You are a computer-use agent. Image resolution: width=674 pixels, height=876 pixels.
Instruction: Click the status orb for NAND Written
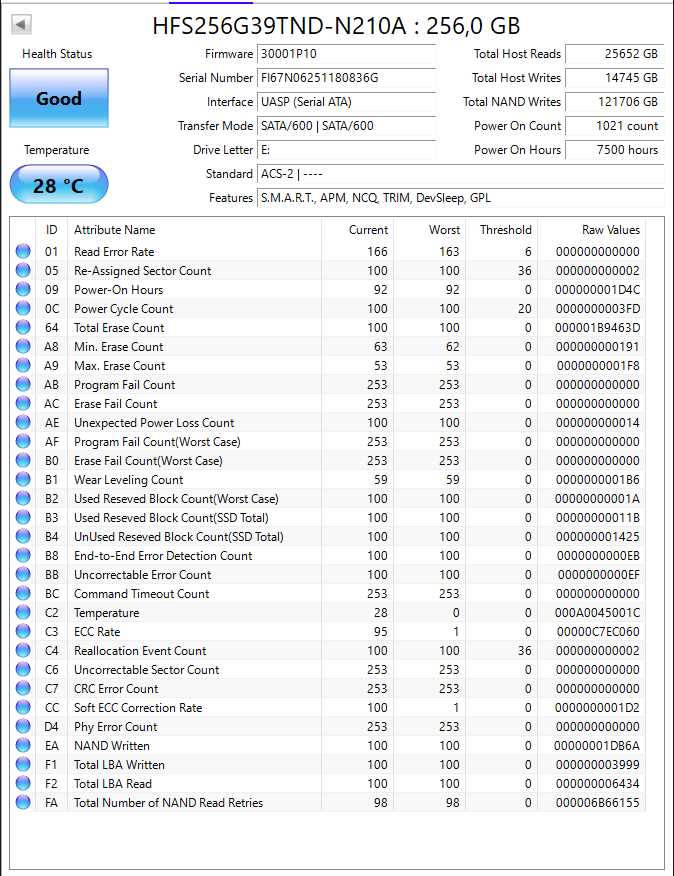[x=23, y=745]
